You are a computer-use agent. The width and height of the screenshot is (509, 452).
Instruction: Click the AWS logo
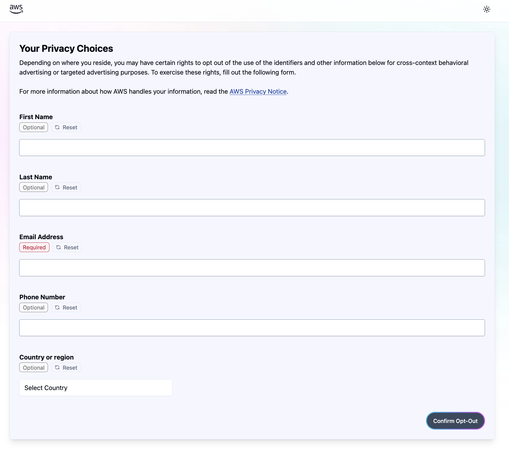pyautogui.click(x=16, y=9)
